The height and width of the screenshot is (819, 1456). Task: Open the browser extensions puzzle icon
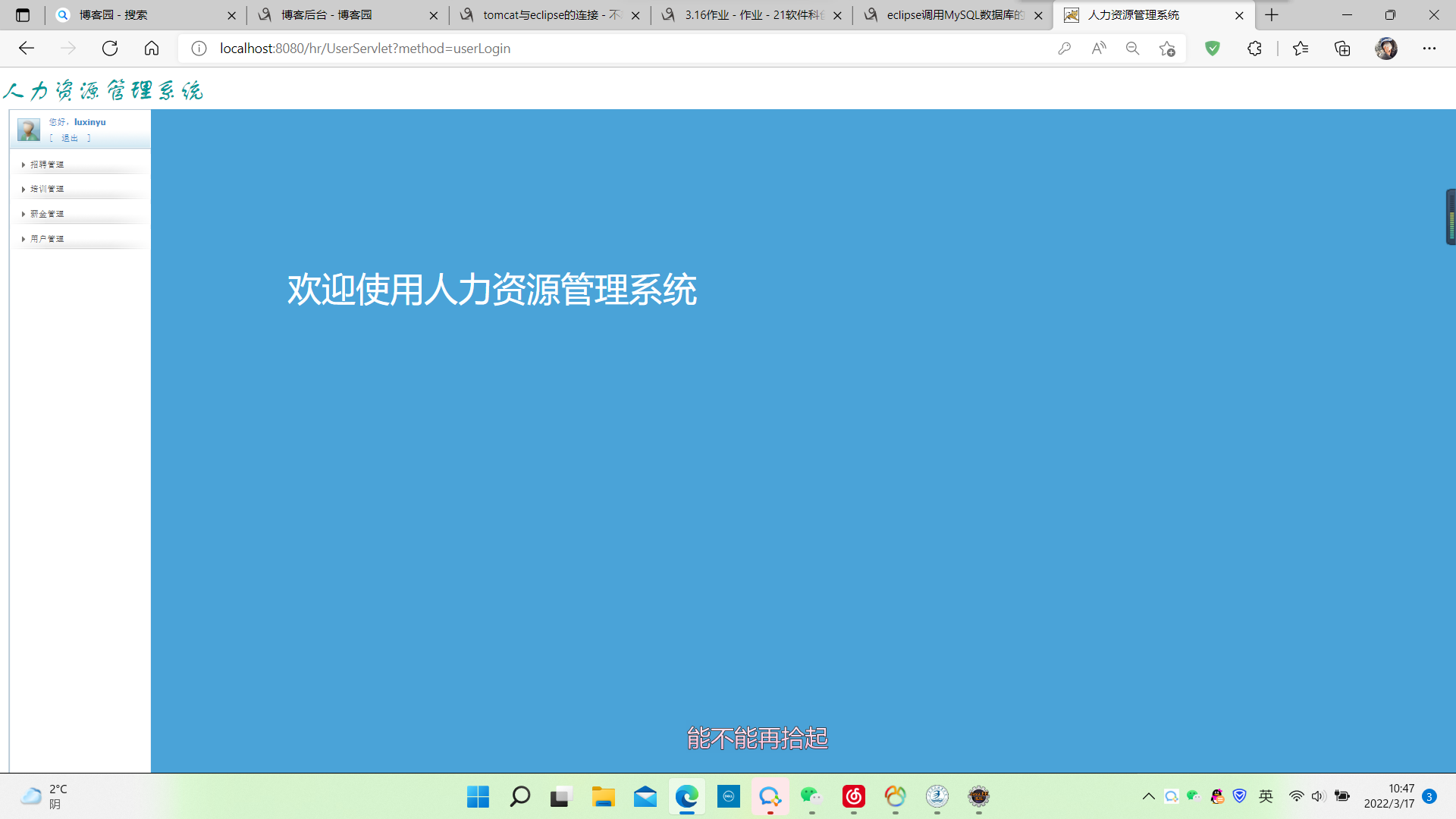point(1254,49)
